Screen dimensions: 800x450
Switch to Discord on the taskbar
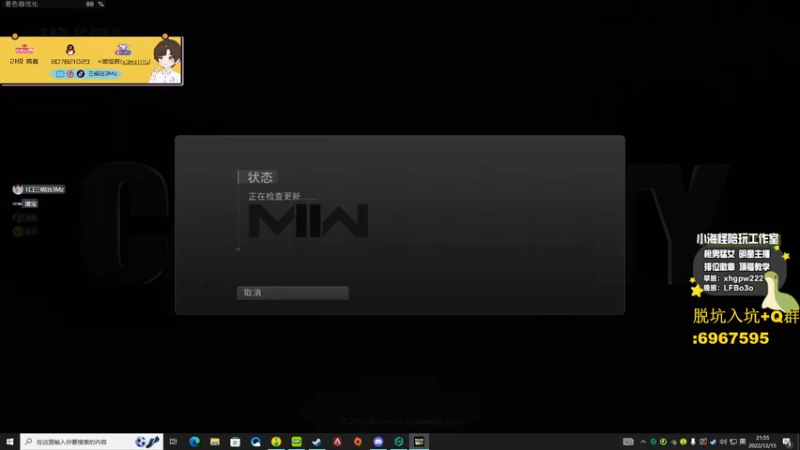click(x=378, y=441)
